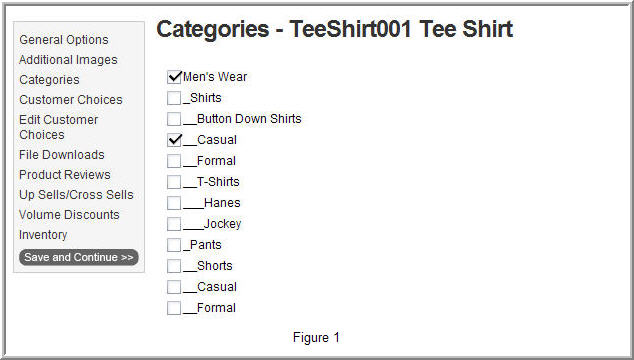Viewport: 634px width, 360px height.
Task: Open the Customer Choices link
Action: (71, 100)
